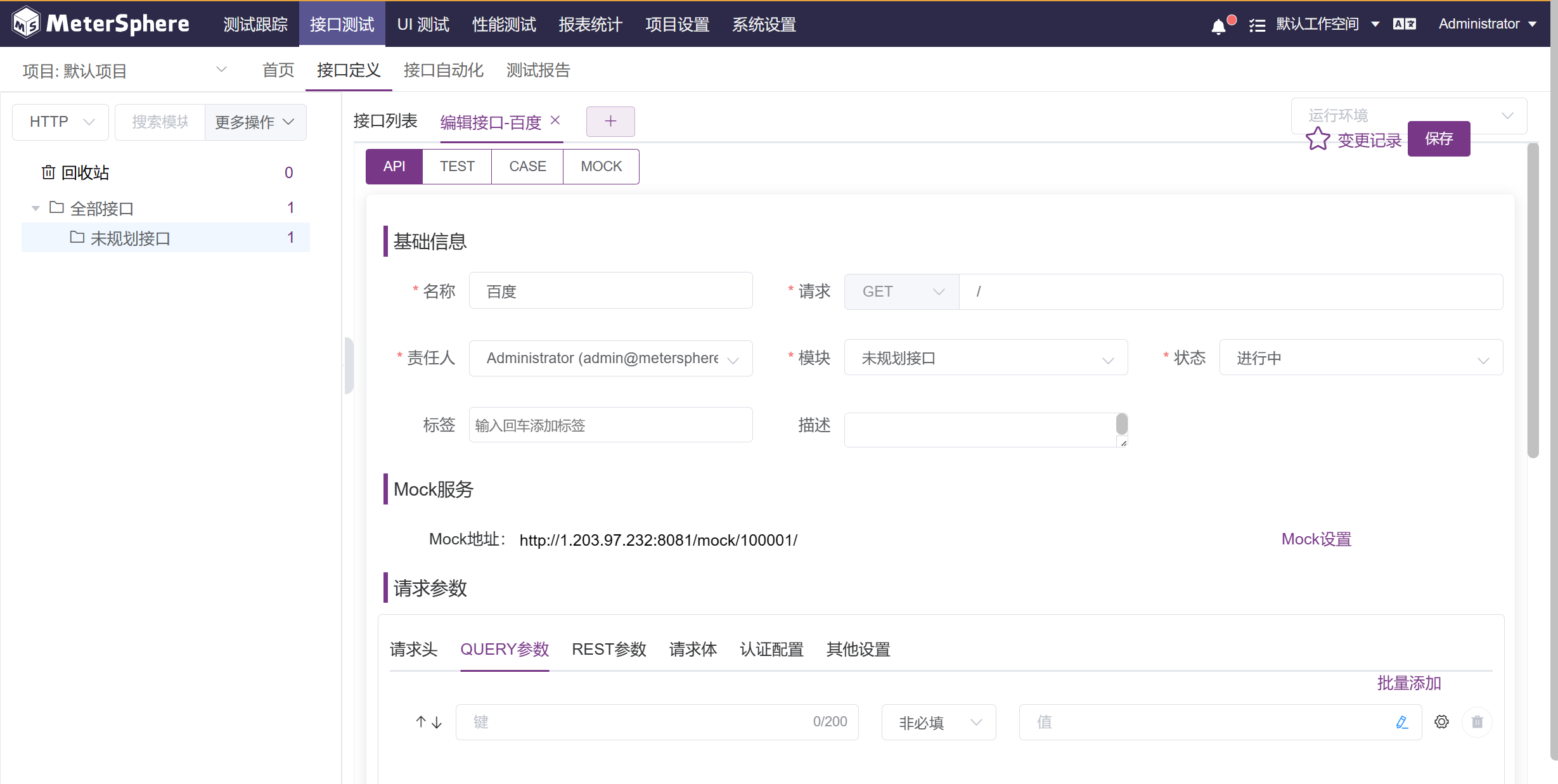1558x784 pixels.
Task: Click the star favorite icon
Action: pos(1318,139)
